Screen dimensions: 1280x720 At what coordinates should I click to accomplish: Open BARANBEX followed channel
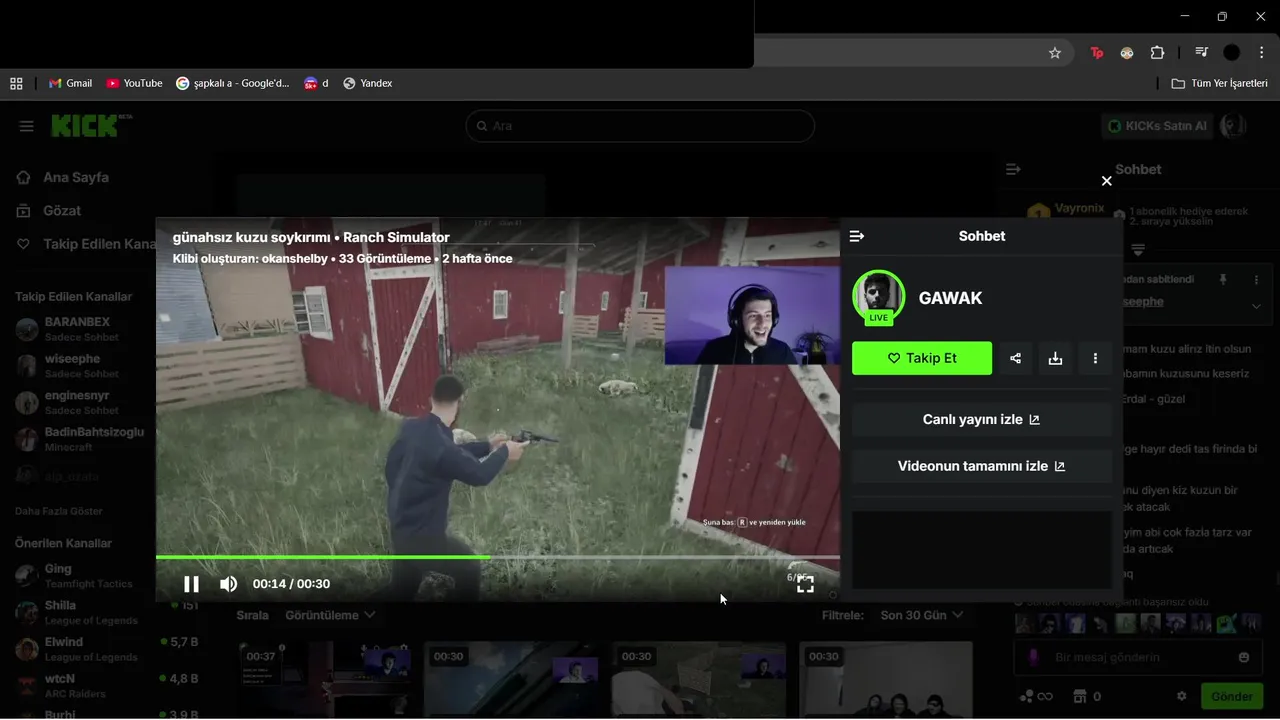click(x=78, y=329)
